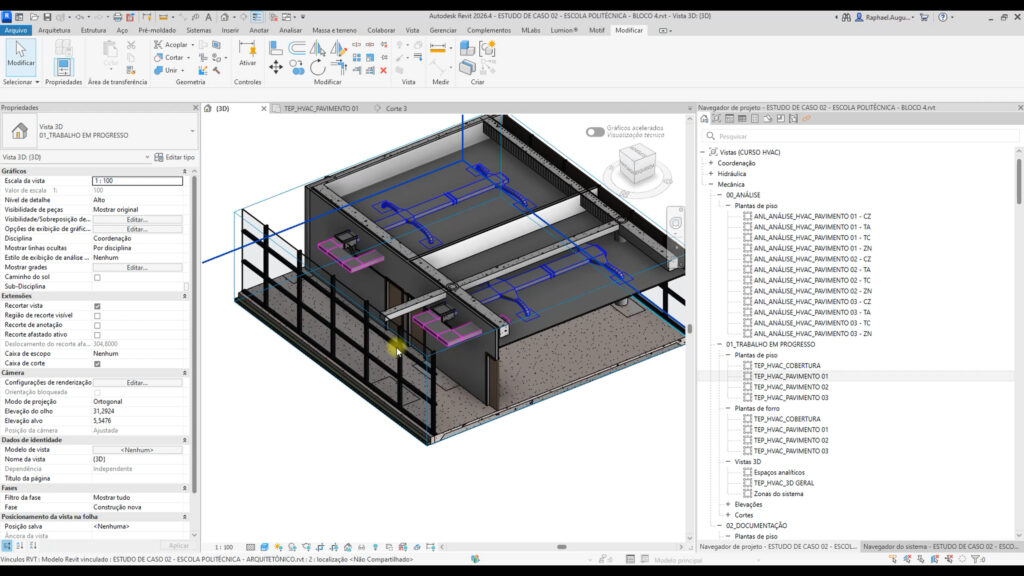Click the Create similar box icon
This screenshot has width=1024, height=576.
(x=468, y=48)
